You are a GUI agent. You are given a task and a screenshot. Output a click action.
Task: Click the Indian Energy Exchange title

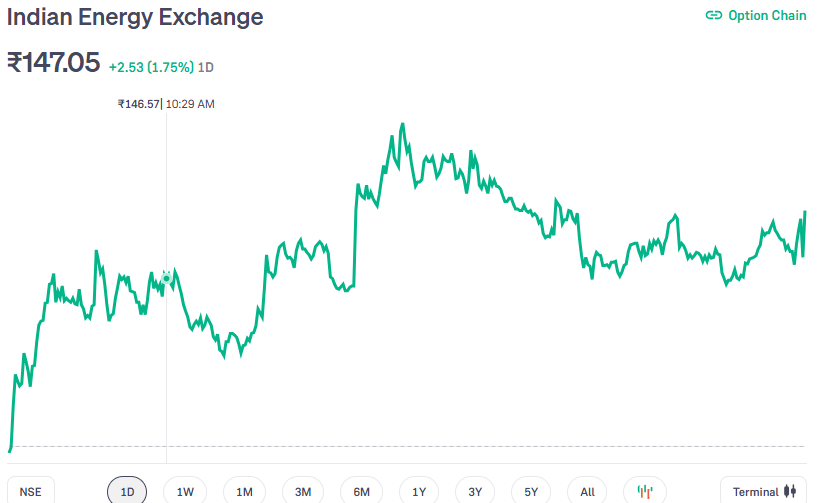pos(136,17)
